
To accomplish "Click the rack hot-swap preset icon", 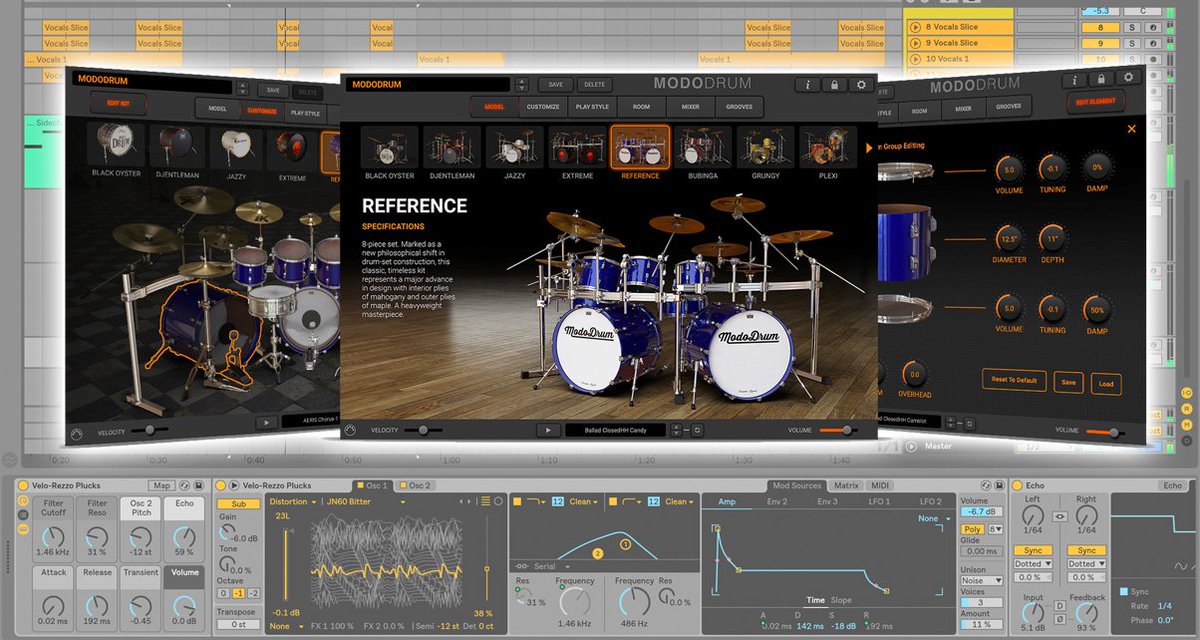I will [184, 485].
